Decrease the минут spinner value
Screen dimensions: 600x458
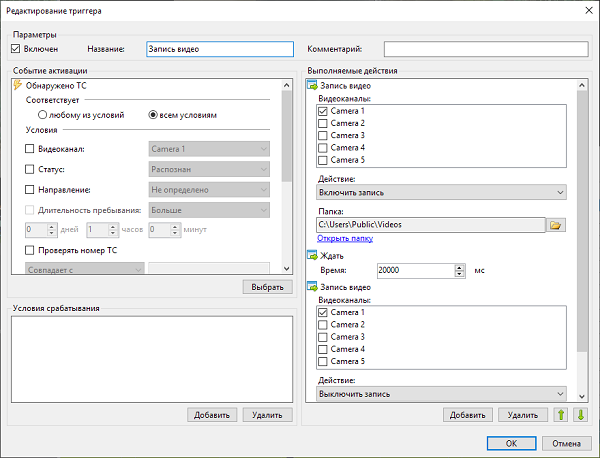[x=175, y=233]
